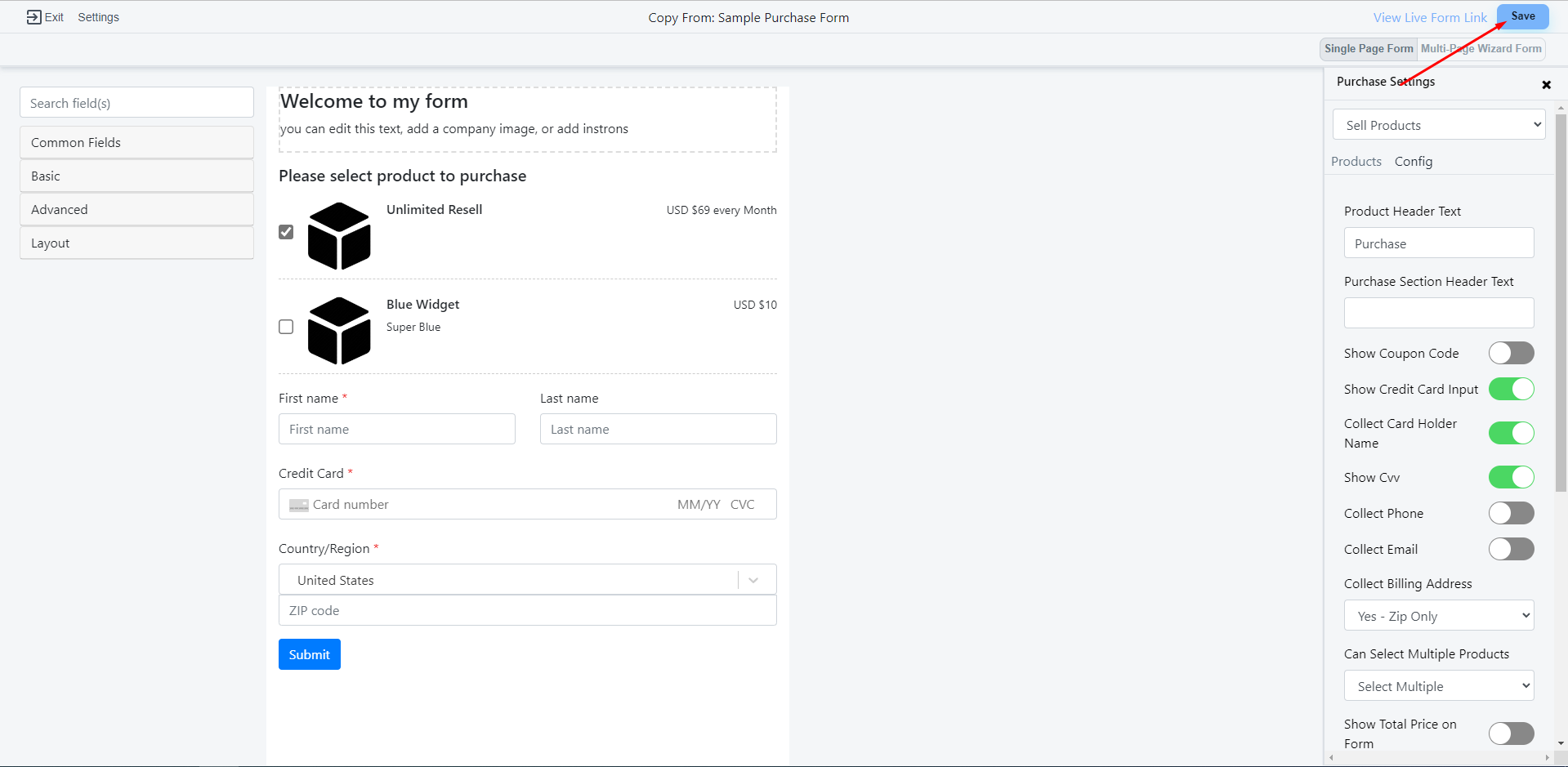1568x767 pixels.
Task: Switch to Multi-Page Wizard Form
Action: (1481, 49)
